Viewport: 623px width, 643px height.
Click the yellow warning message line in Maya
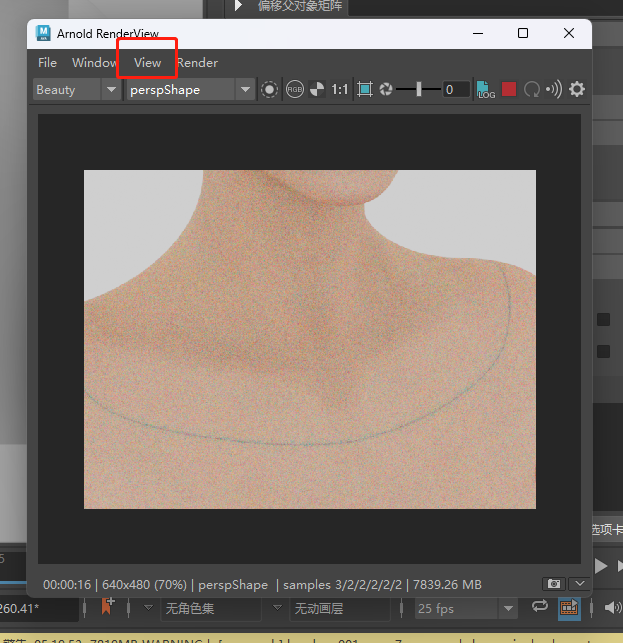coord(311,639)
